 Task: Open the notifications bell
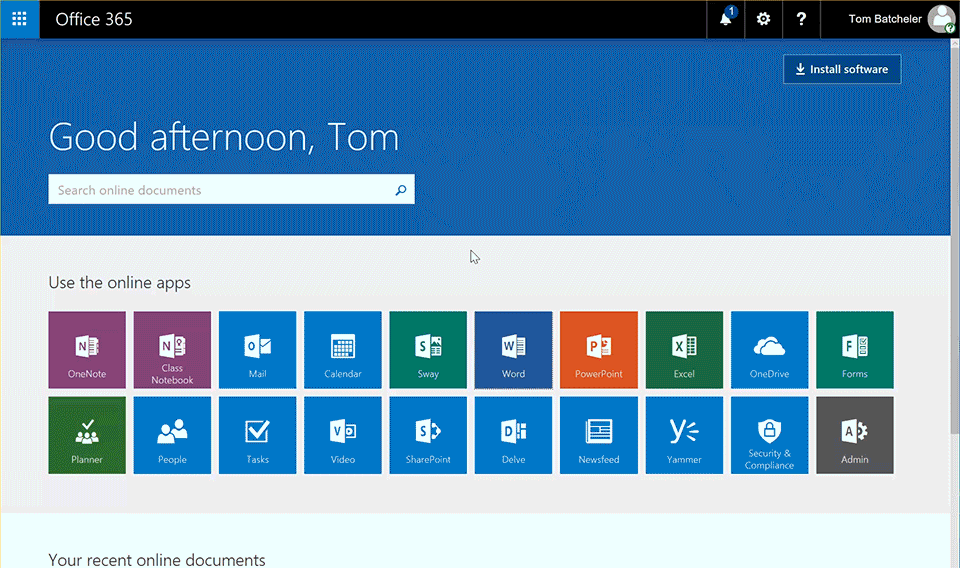(x=726, y=19)
